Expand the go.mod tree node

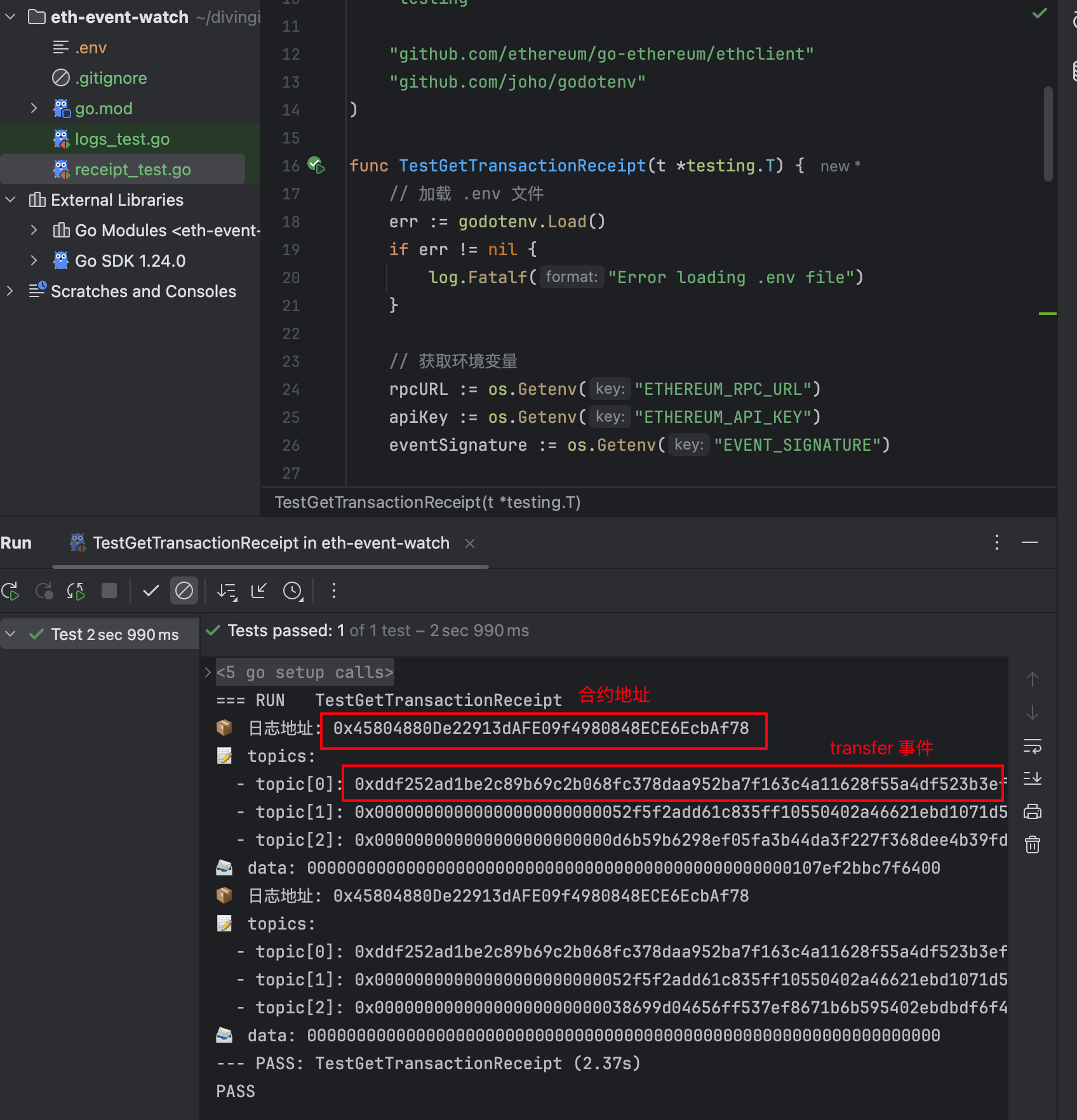pyautogui.click(x=34, y=109)
